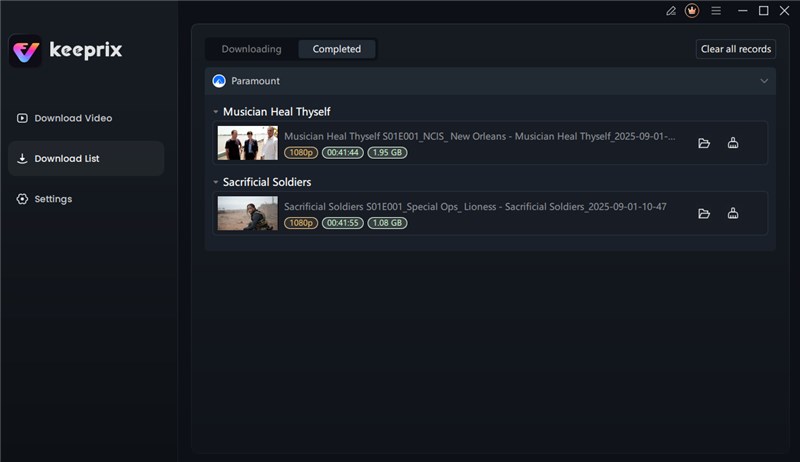Click the crown premium icon in title bar

(692, 11)
